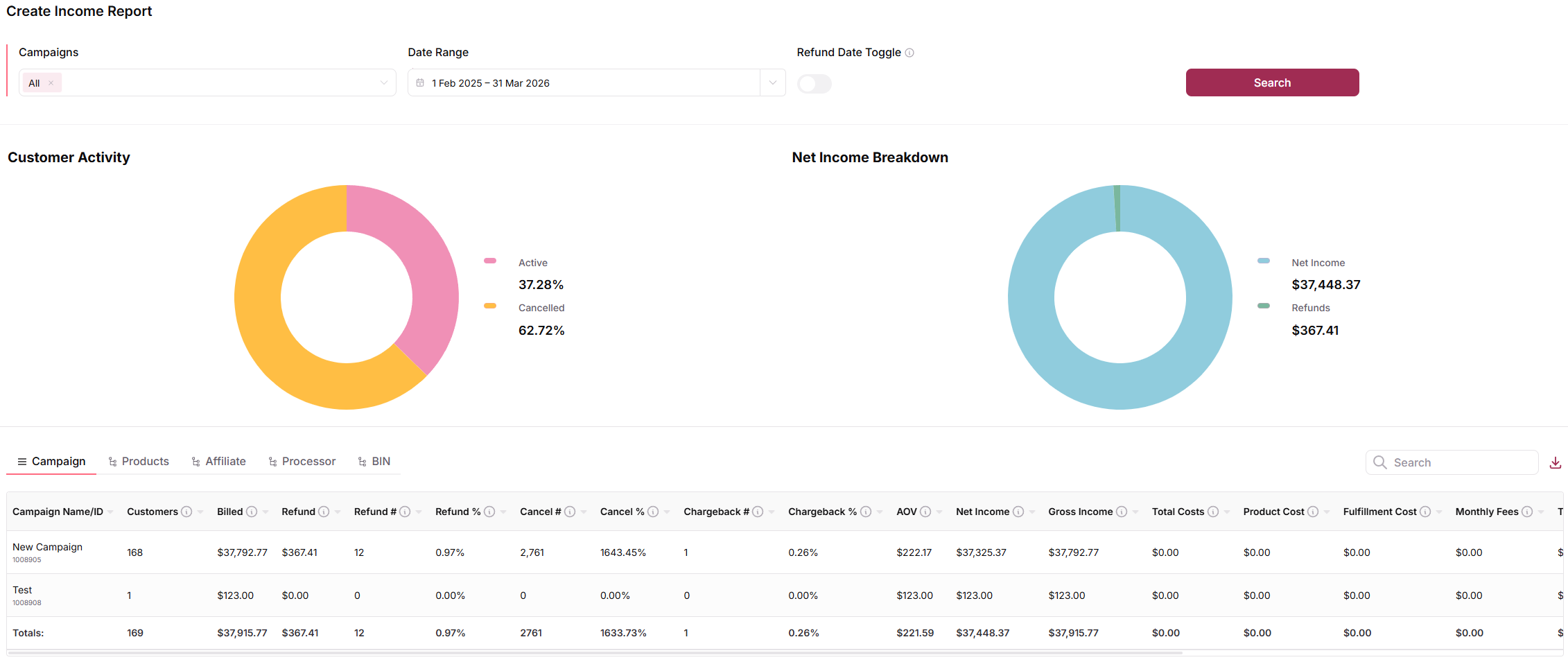Click the Test campaign row name

pos(22,590)
